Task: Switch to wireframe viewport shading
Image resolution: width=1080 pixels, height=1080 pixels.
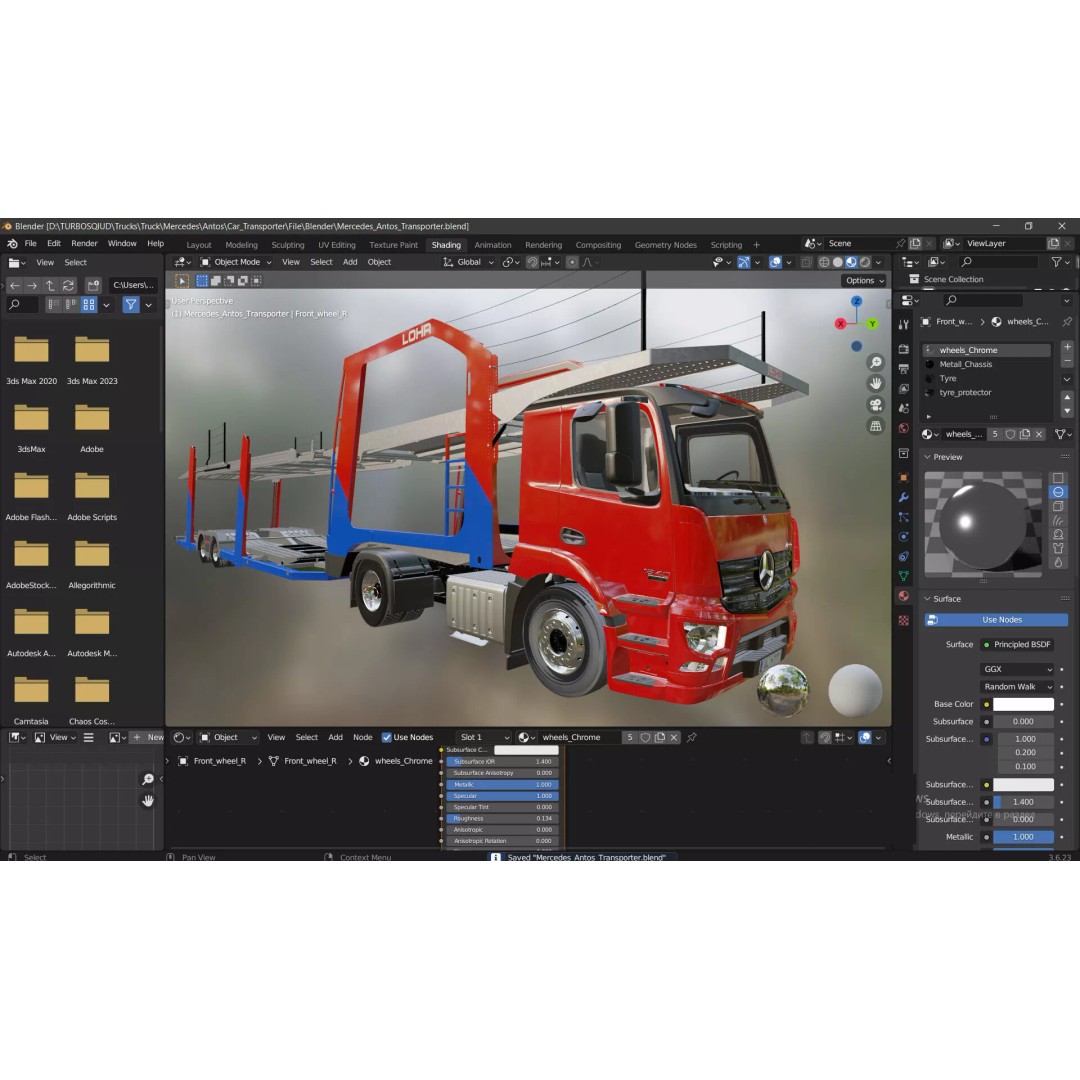Action: click(824, 262)
